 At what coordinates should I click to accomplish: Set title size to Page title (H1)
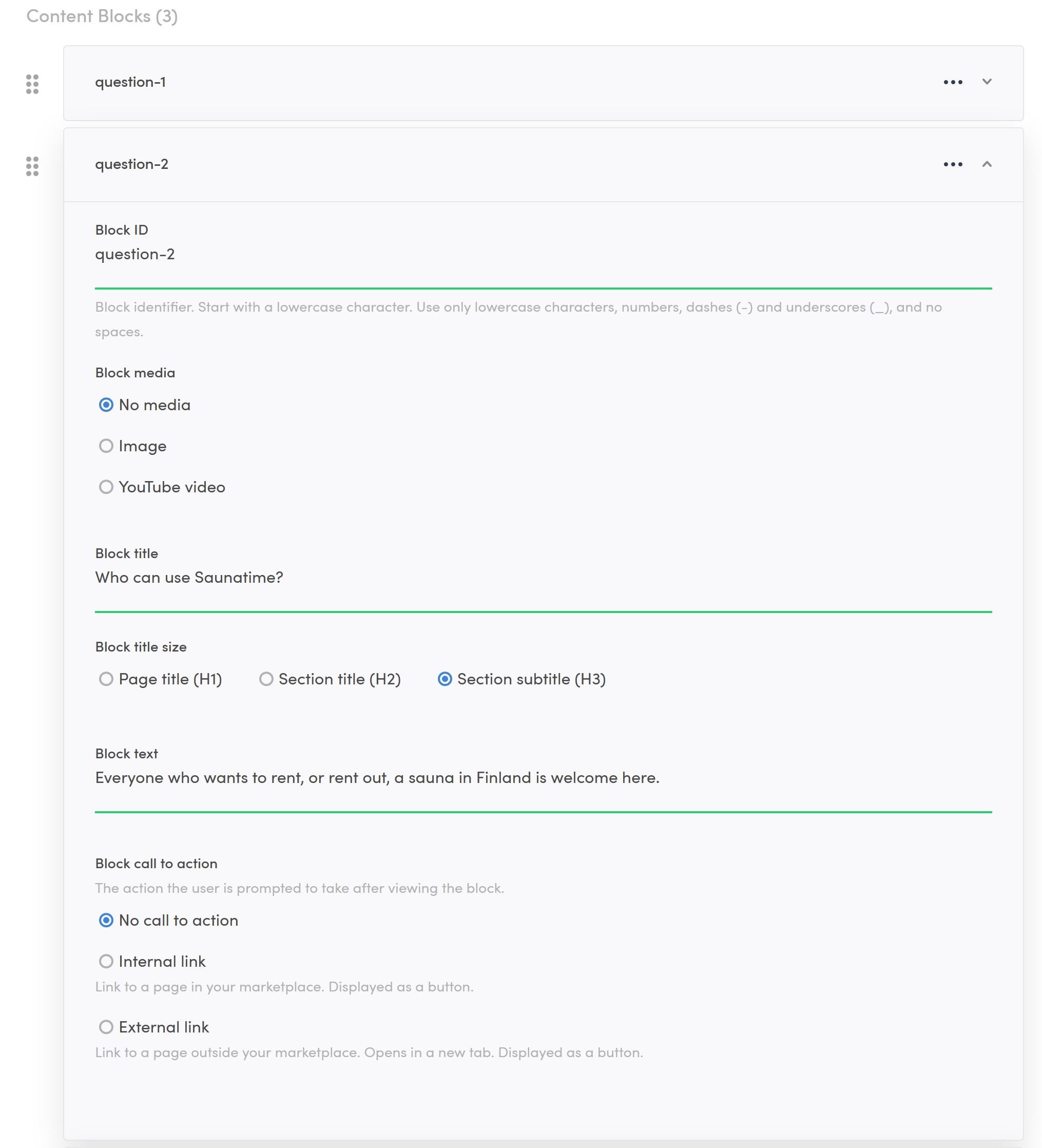[x=106, y=679]
